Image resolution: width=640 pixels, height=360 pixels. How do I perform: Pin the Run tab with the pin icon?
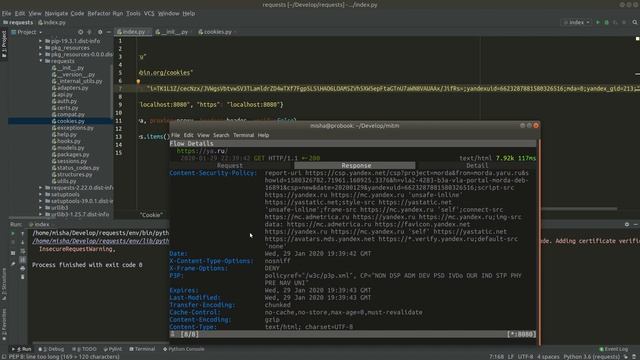click(x=13, y=264)
